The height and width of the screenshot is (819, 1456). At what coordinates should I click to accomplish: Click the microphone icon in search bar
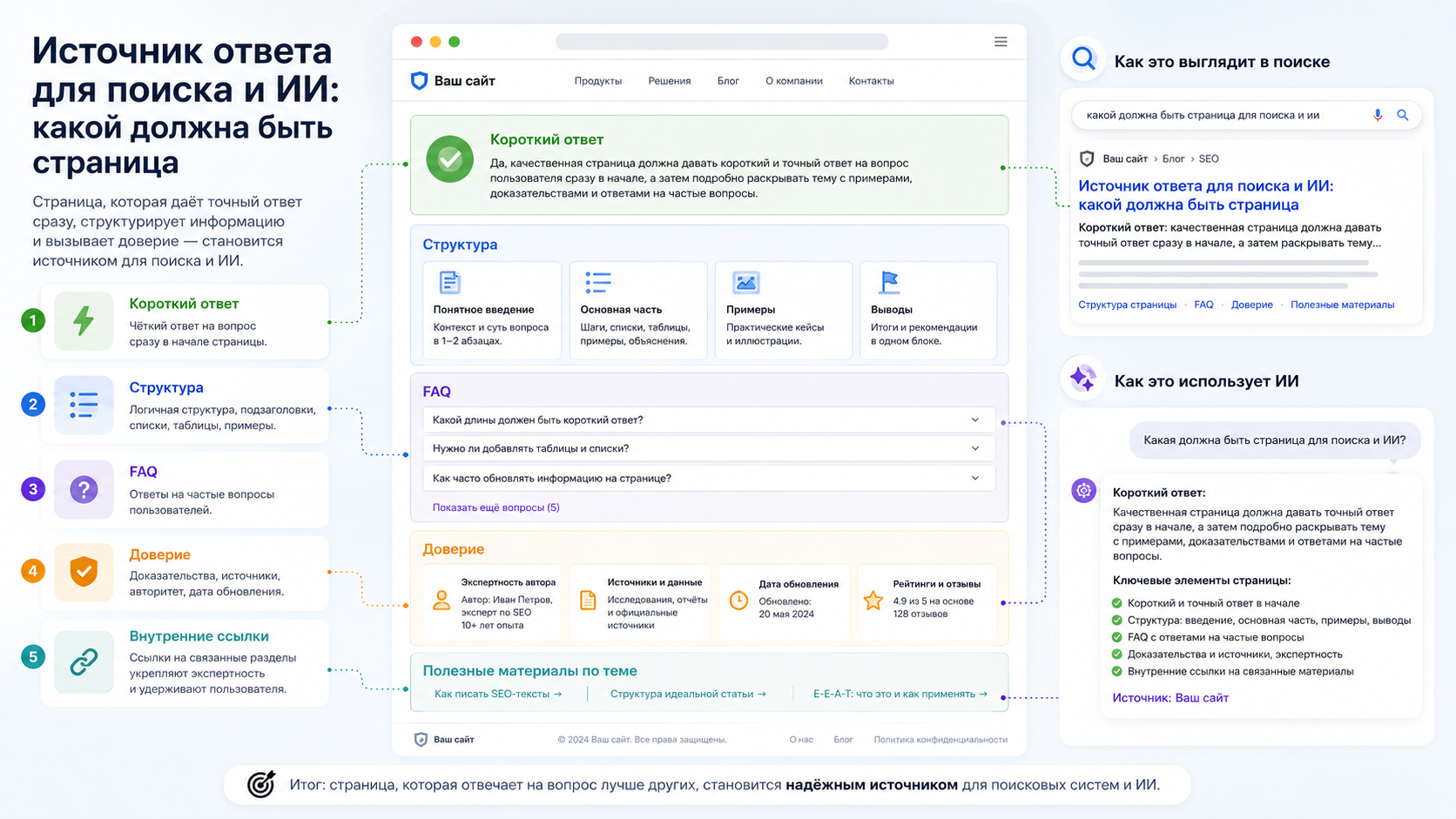pyautogui.click(x=1378, y=115)
